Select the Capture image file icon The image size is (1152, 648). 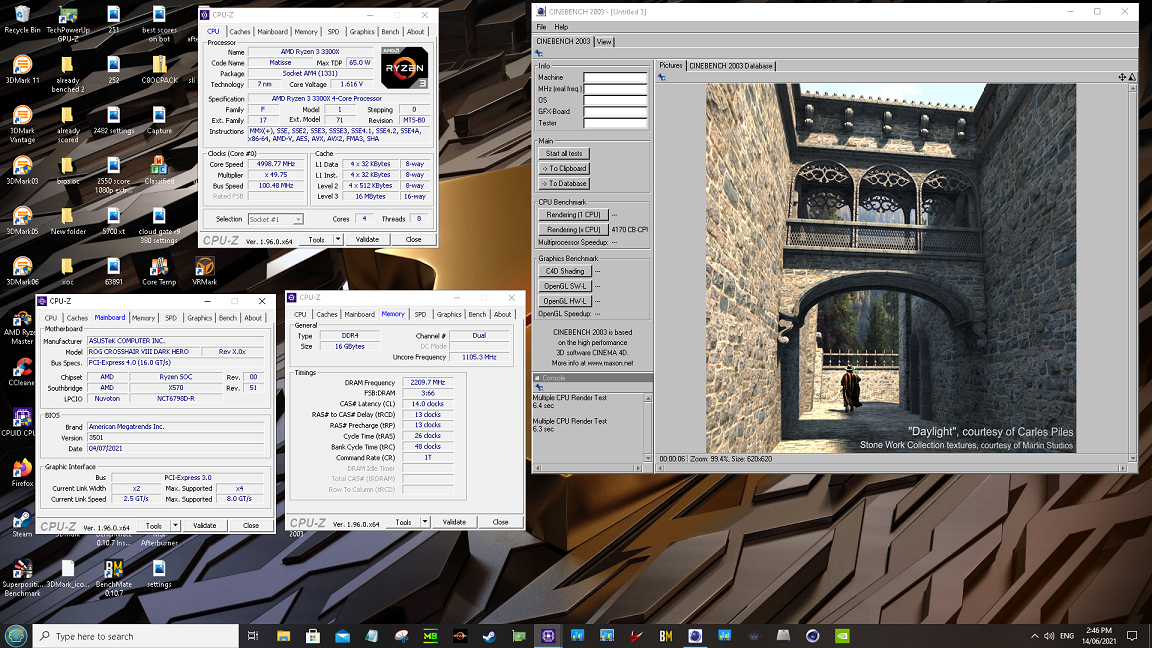(159, 120)
